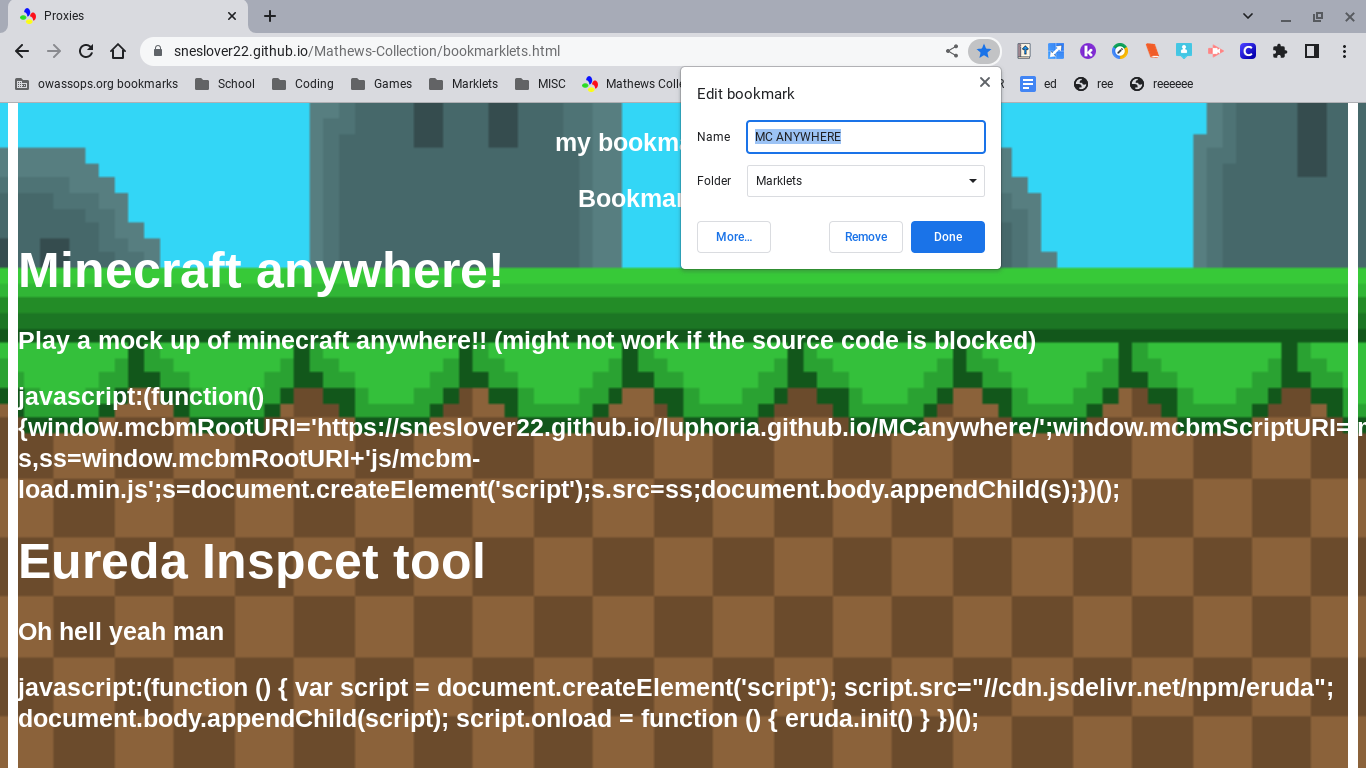
Task: Open the Marklets bookmarks folder
Action: [463, 84]
